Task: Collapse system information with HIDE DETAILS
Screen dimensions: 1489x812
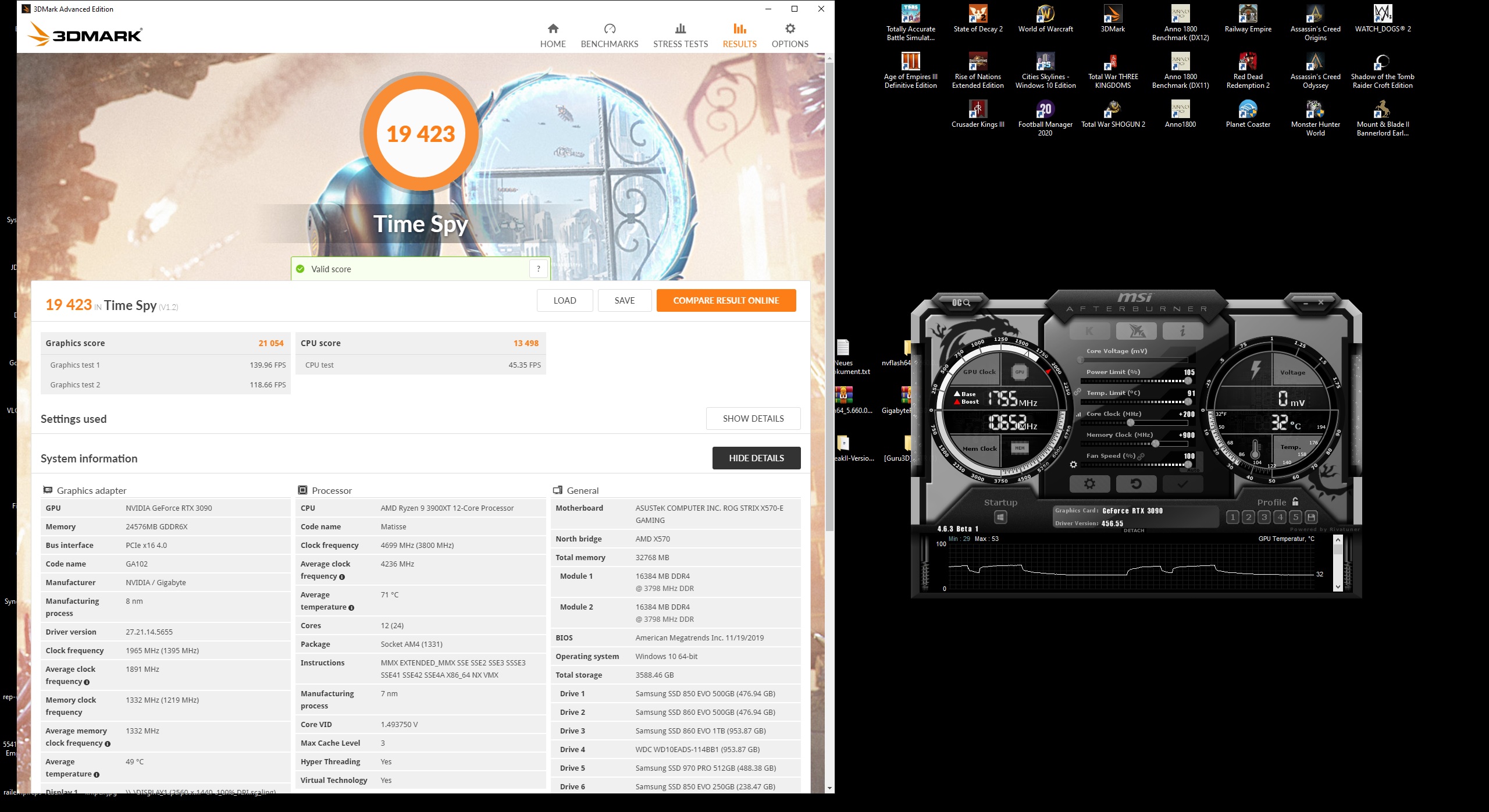Action: click(x=756, y=458)
